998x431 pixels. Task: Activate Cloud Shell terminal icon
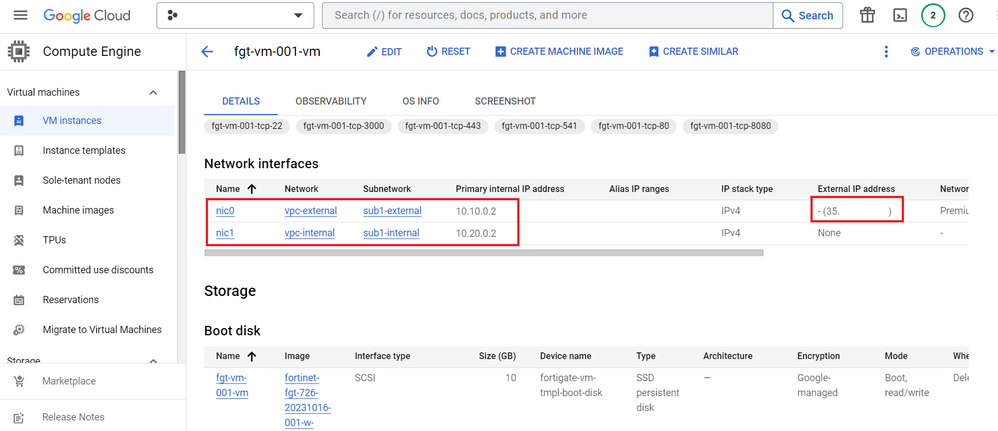(x=900, y=16)
